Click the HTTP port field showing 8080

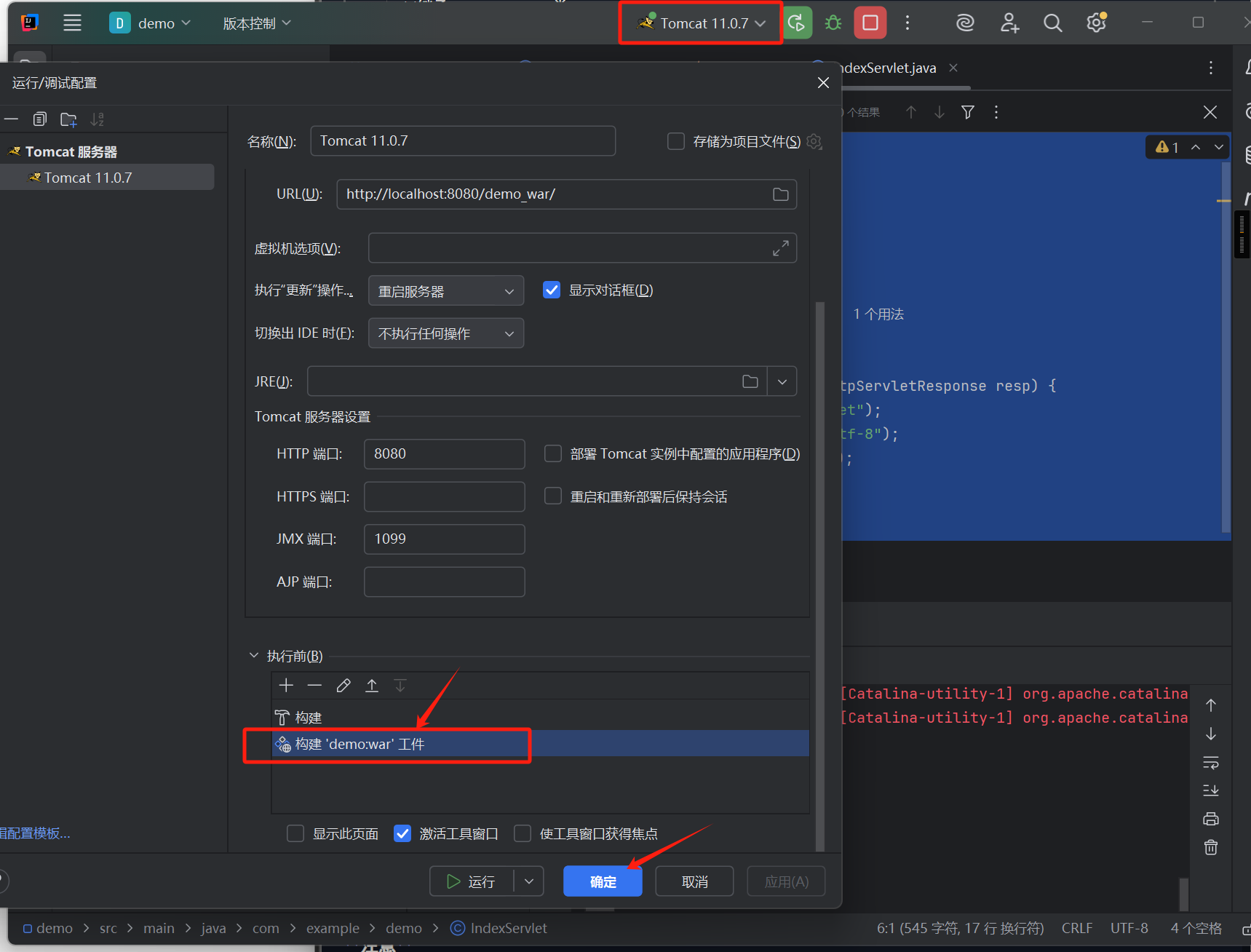click(445, 454)
